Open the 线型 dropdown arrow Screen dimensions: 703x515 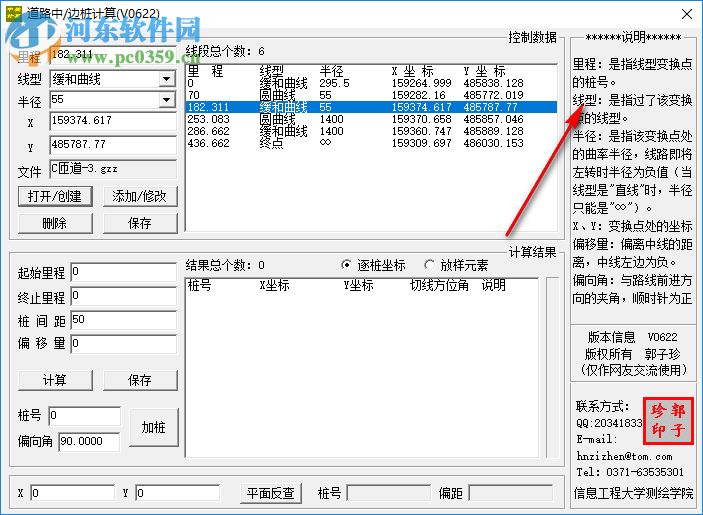click(166, 79)
